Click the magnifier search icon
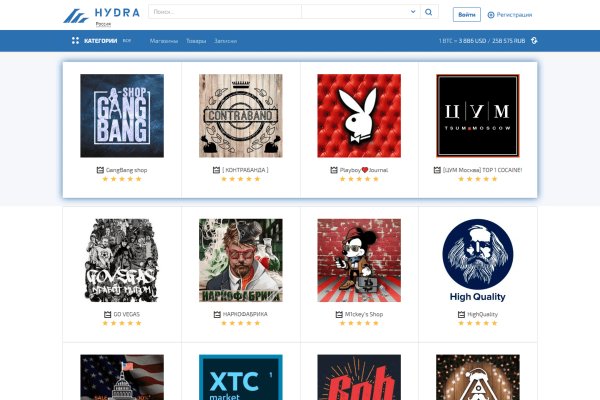Viewport: 600px width, 400px height. pos(429,12)
